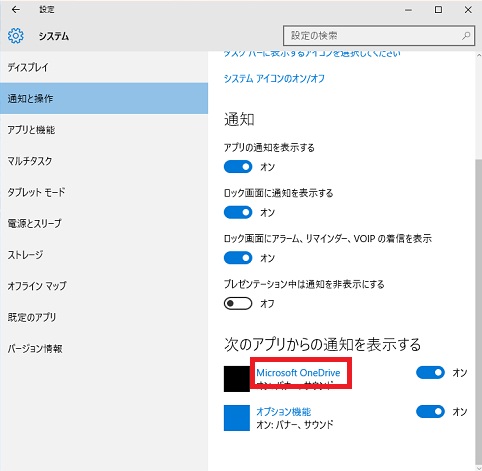Click the black Microsoft OneDrive app icon

click(x=237, y=379)
